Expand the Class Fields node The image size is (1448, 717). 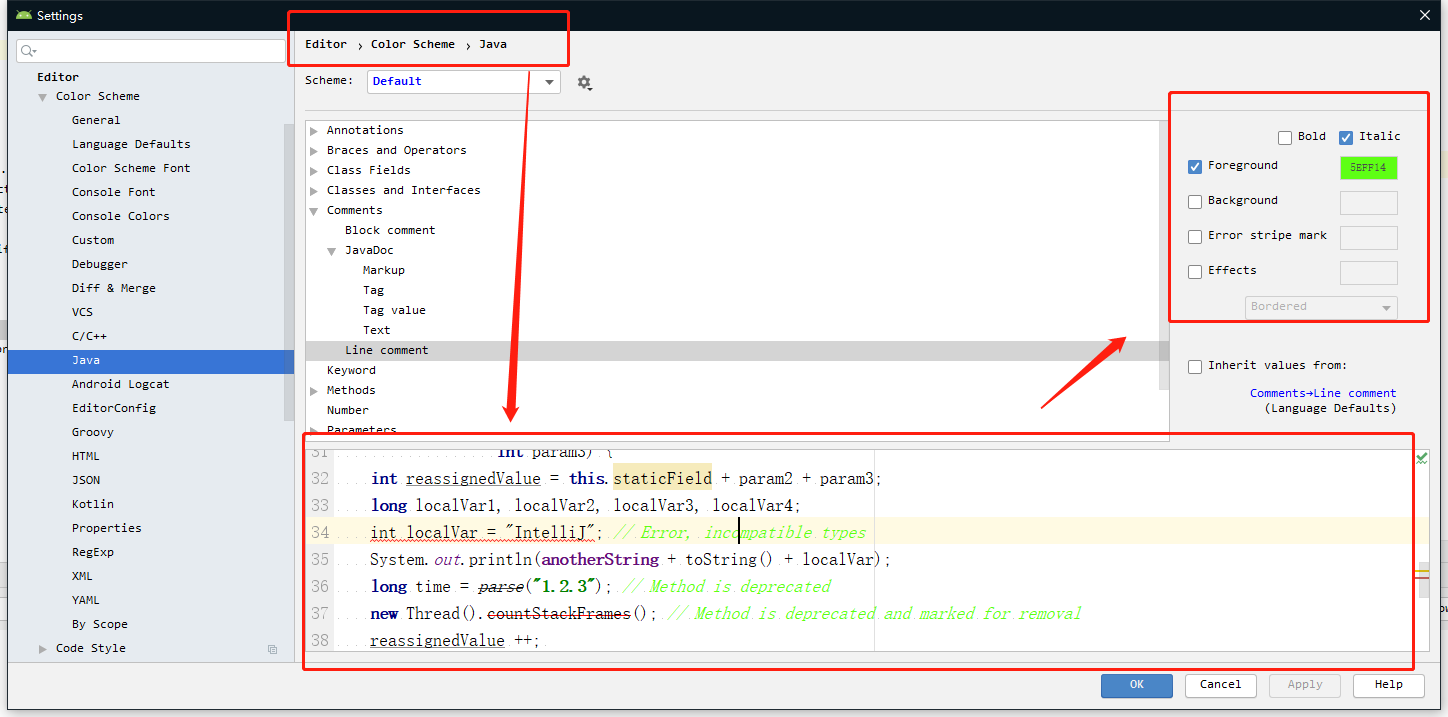(x=314, y=171)
